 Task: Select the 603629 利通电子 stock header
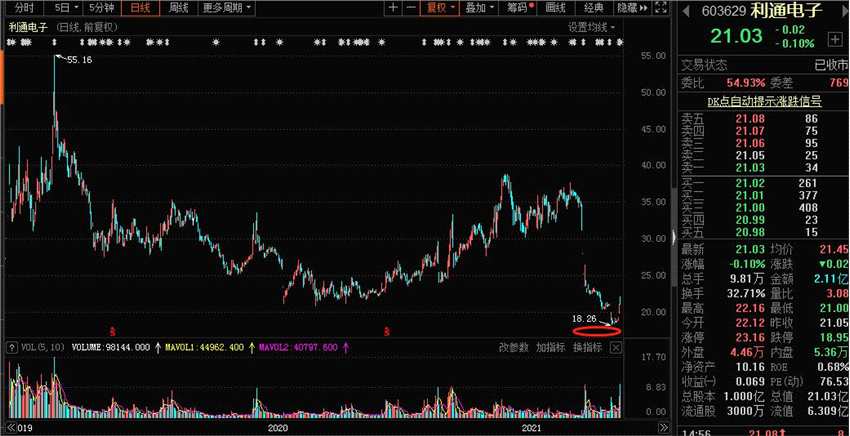(761, 11)
